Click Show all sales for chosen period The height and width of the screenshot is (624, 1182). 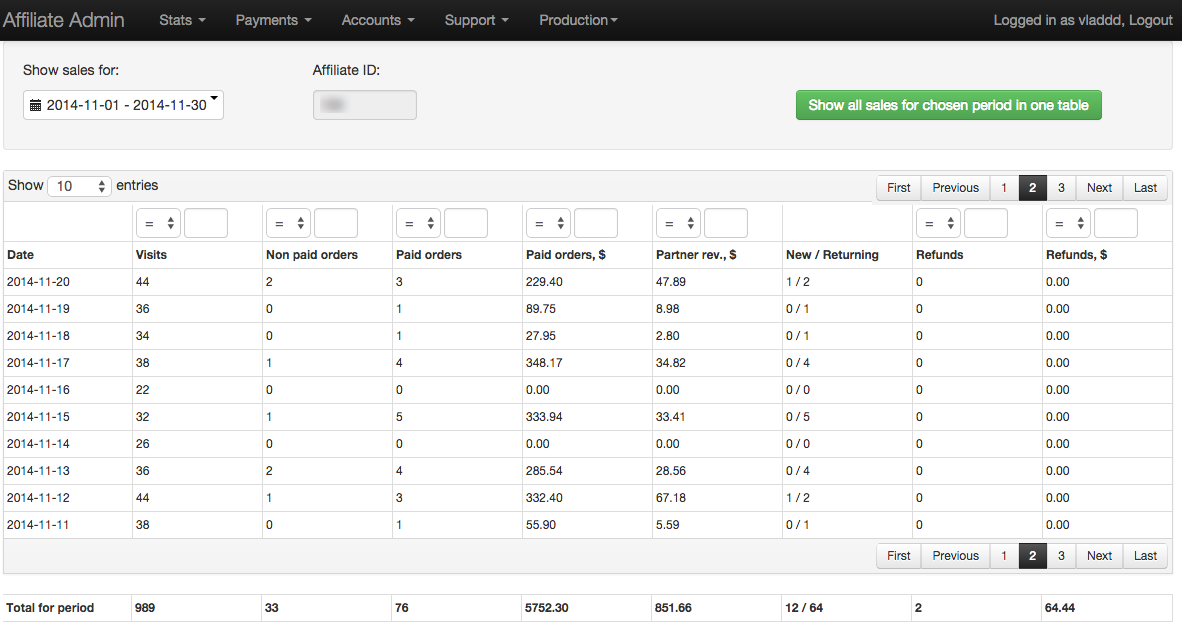[x=948, y=105]
